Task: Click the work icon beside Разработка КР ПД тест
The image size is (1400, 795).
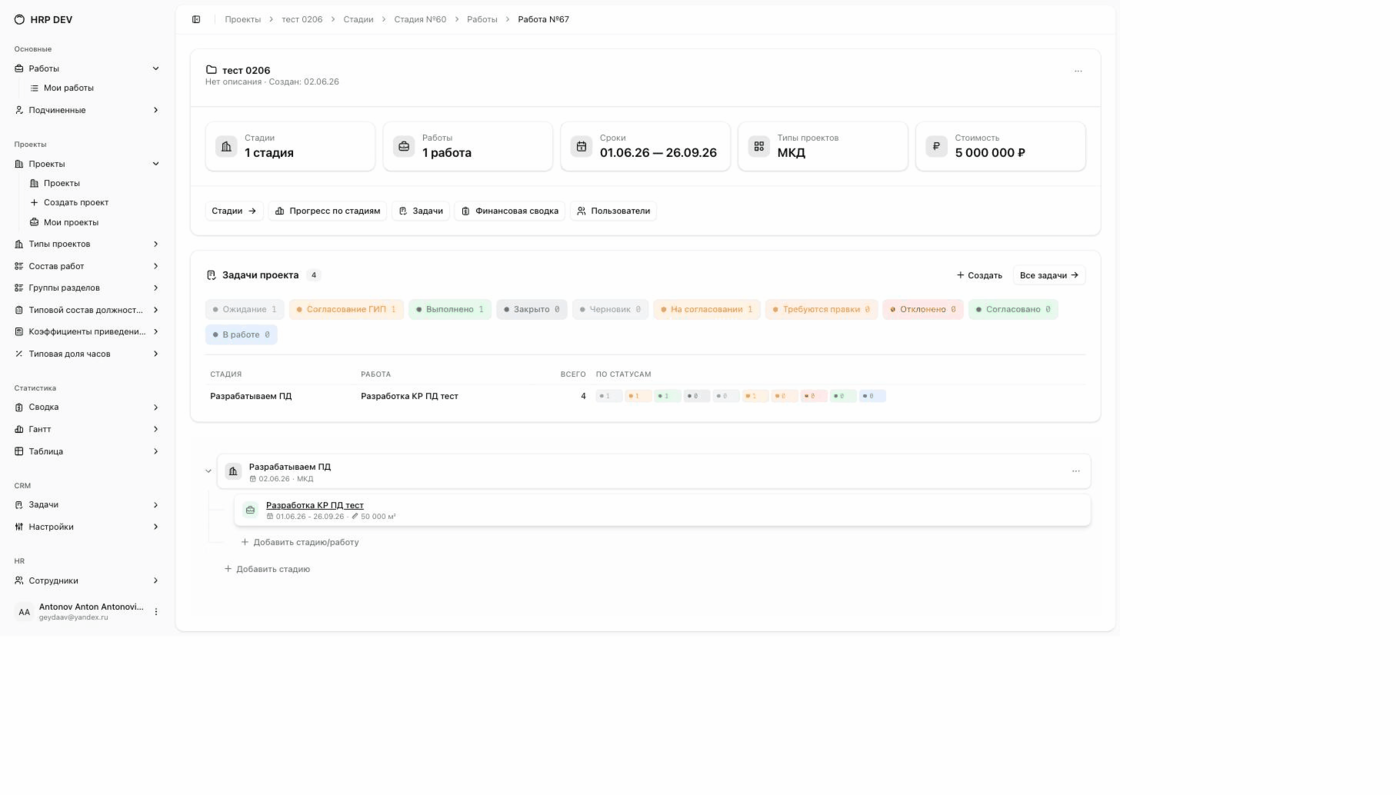Action: (x=250, y=510)
